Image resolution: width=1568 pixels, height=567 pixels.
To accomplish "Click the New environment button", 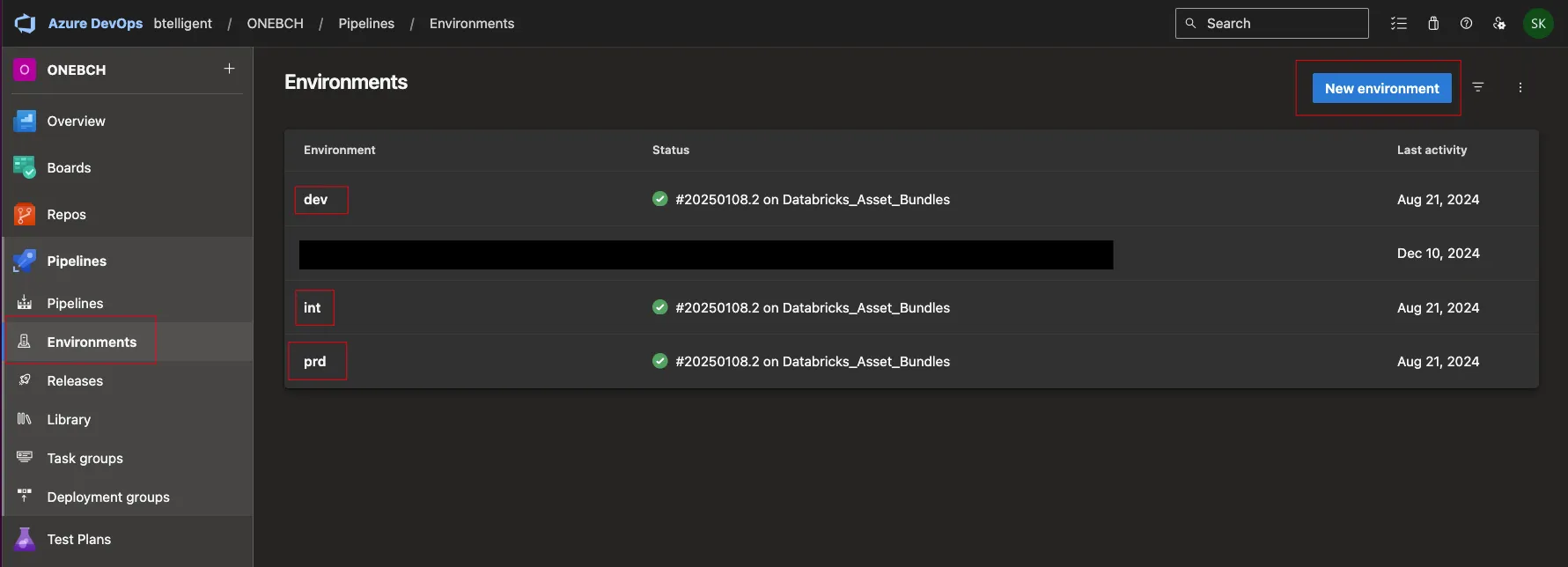I will (1381, 88).
